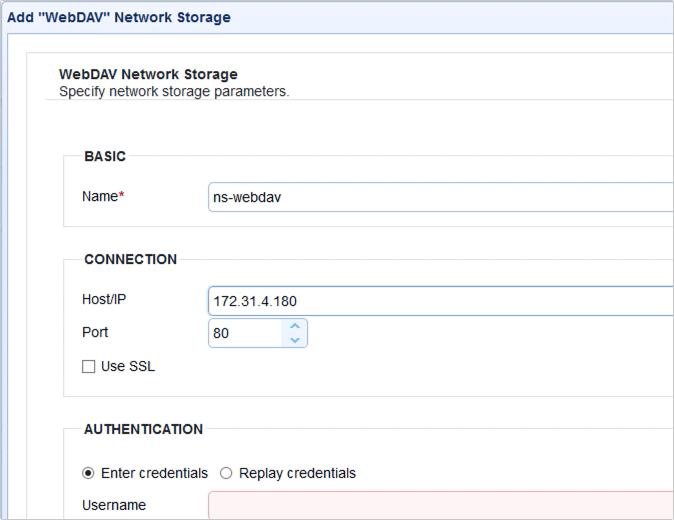
Task: Click the Port decrement down arrow
Action: [x=294, y=340]
